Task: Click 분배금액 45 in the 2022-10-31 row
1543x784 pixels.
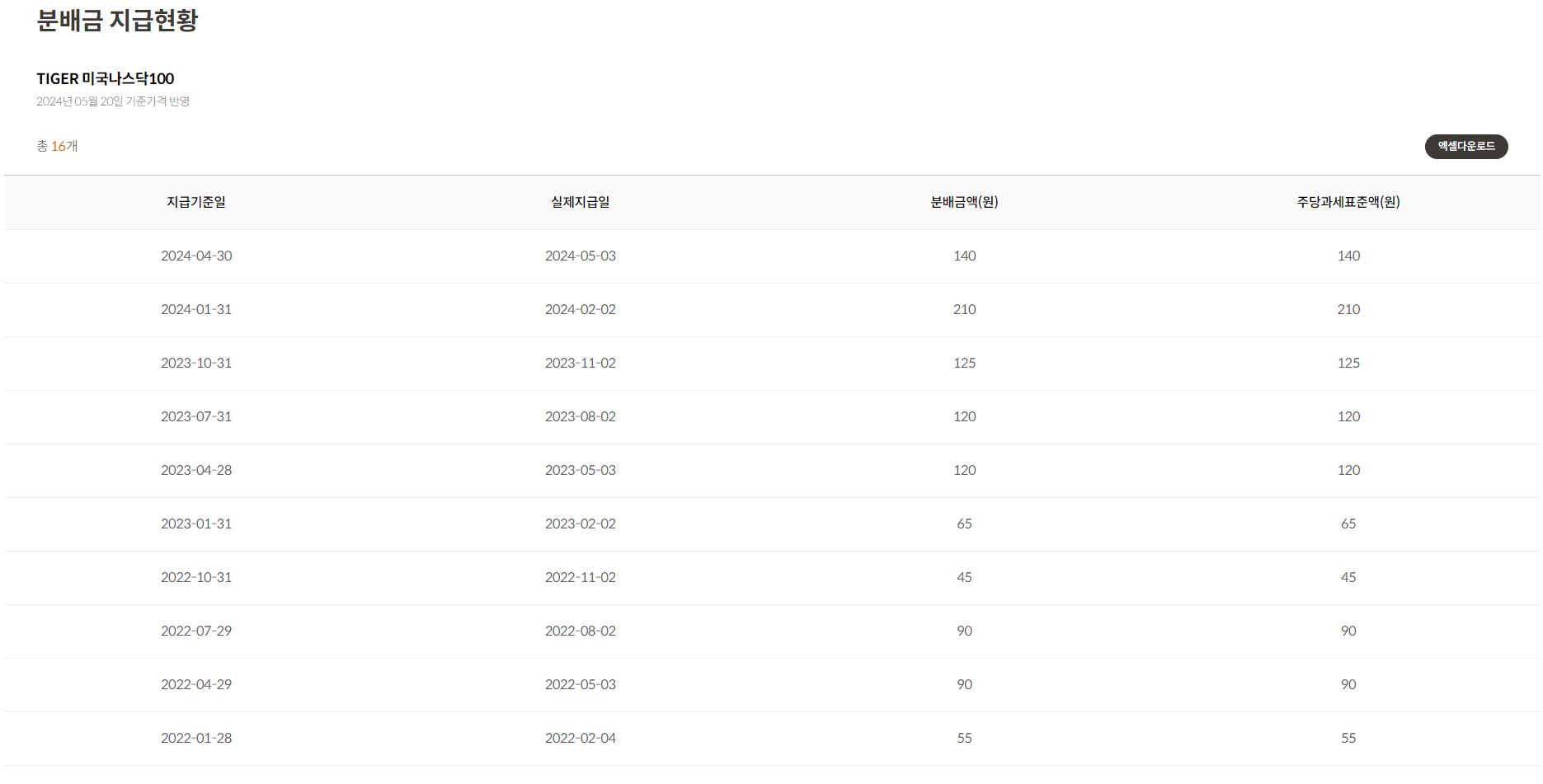Action: coord(964,577)
